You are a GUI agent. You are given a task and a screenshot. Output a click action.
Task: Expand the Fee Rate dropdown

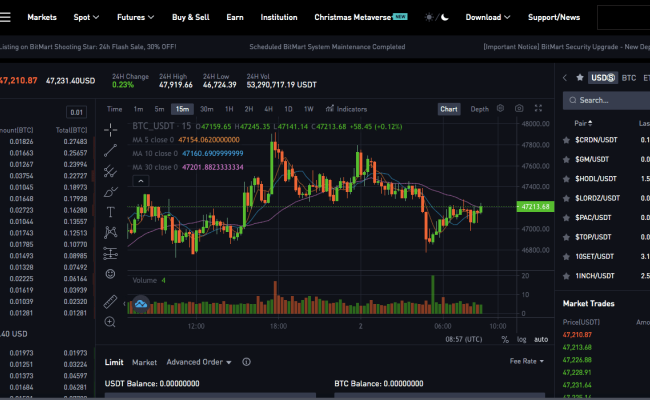click(526, 362)
